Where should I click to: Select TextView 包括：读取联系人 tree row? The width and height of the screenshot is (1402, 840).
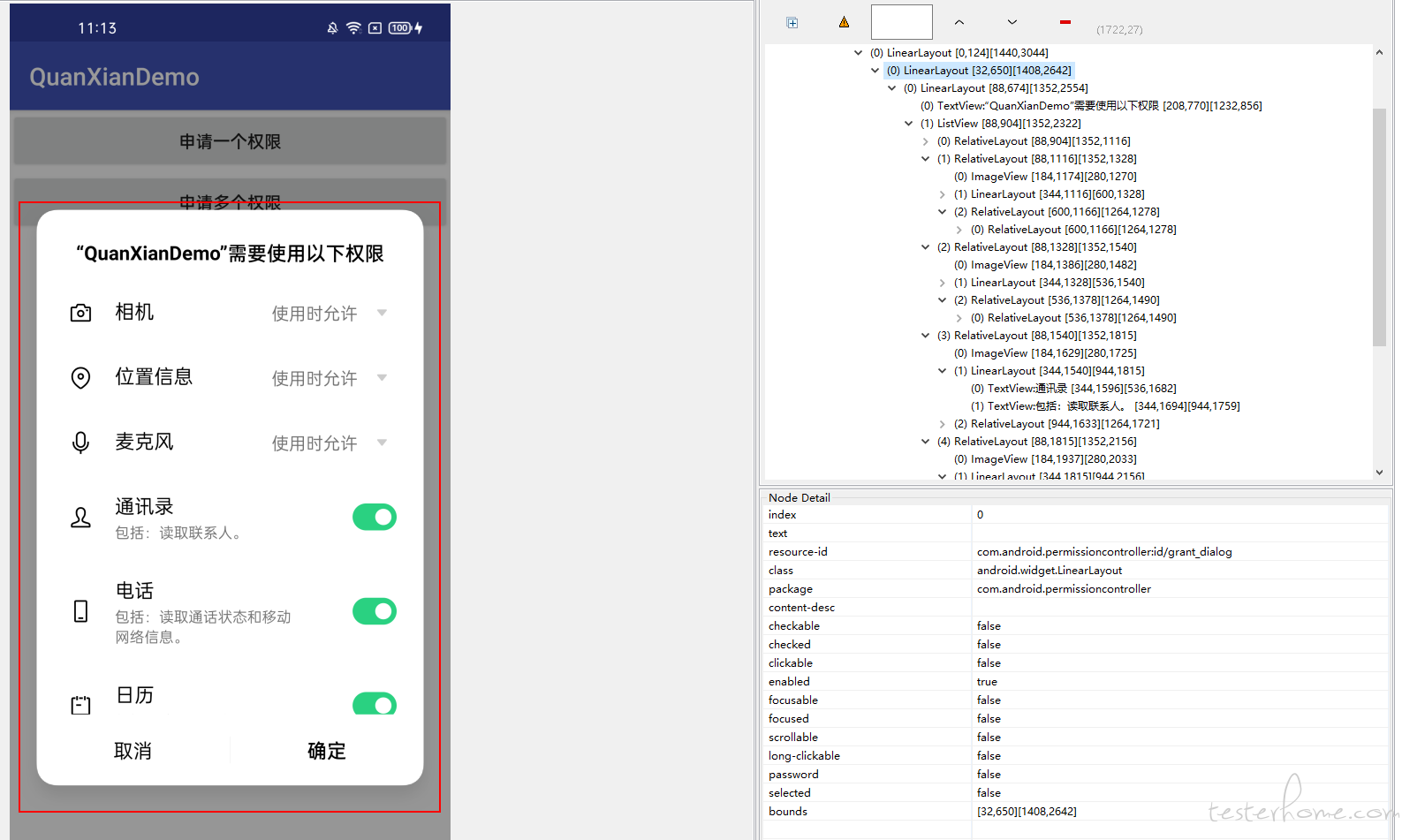(1105, 406)
